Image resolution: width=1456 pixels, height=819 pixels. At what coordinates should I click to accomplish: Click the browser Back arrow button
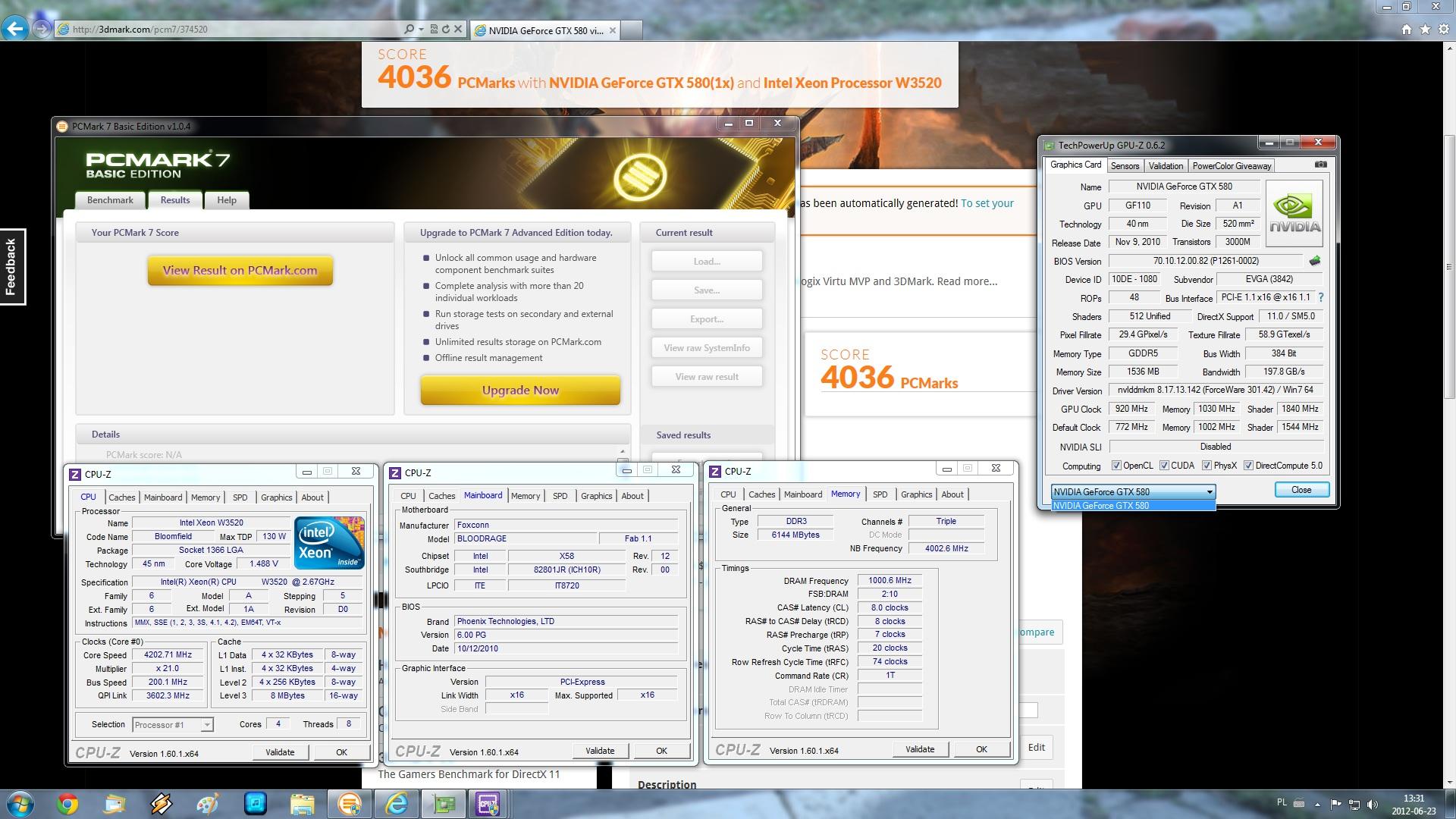coord(14,29)
